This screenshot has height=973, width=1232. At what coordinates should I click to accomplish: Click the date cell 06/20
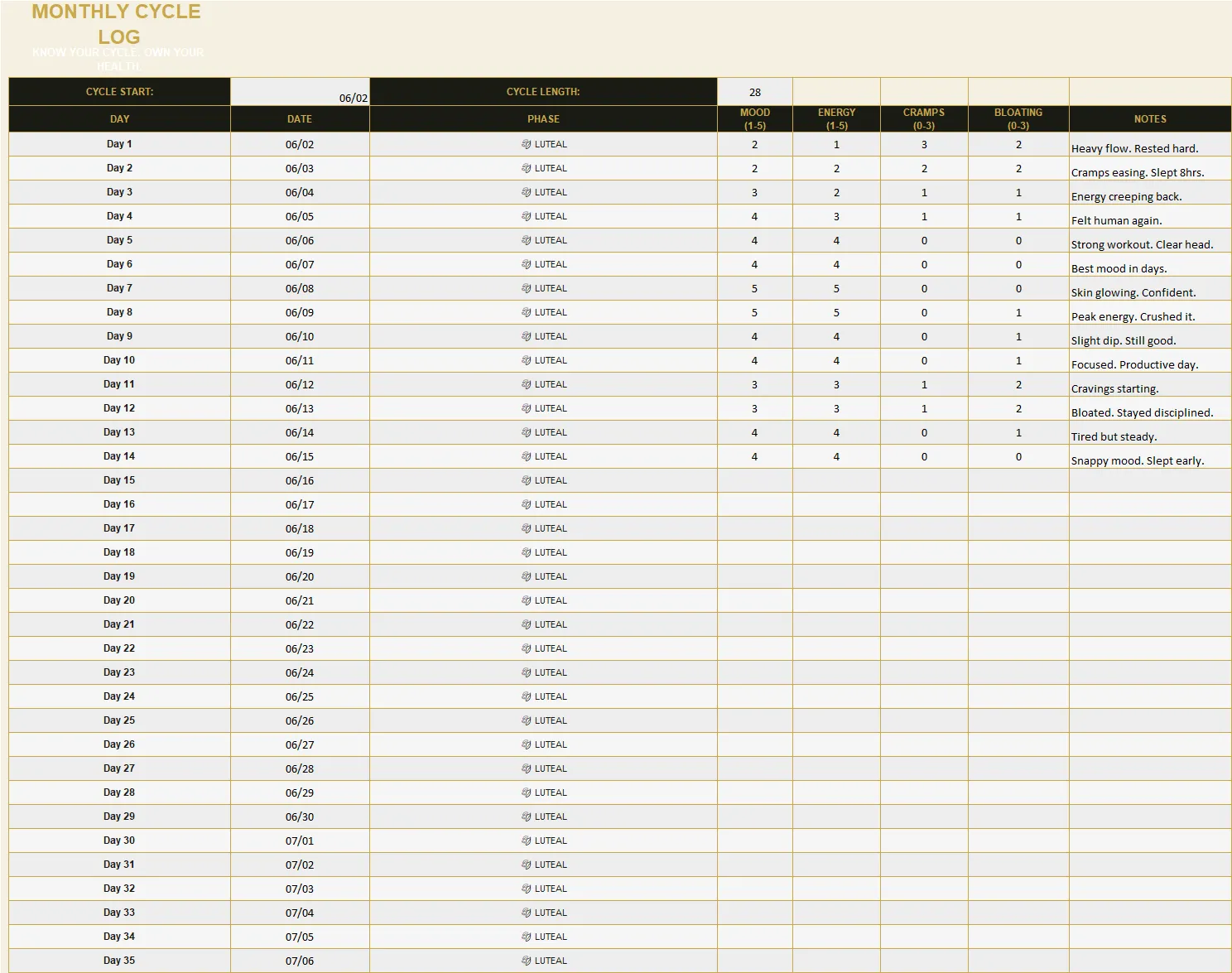[x=300, y=576]
